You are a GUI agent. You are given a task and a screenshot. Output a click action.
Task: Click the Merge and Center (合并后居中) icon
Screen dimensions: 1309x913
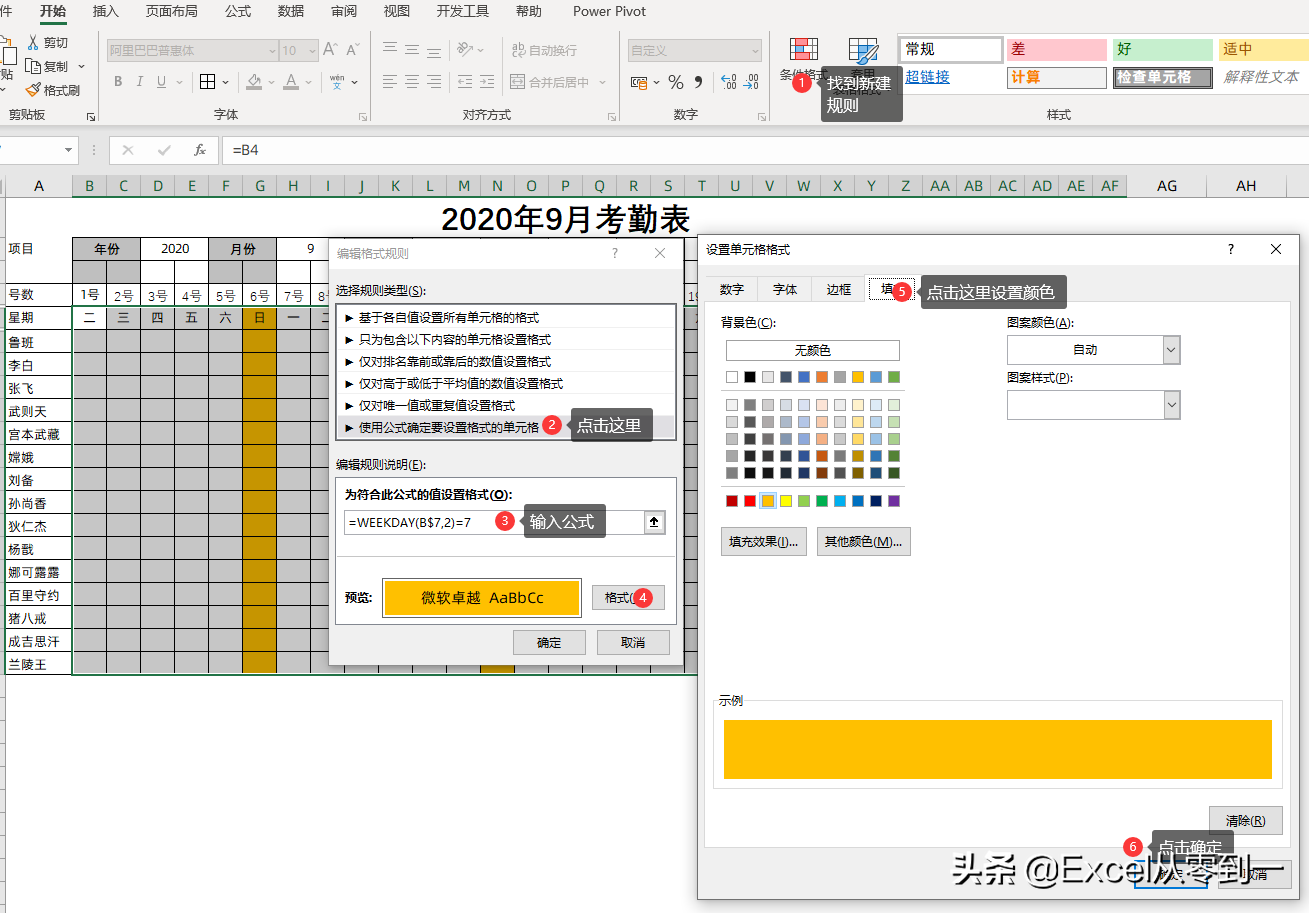tap(518, 82)
